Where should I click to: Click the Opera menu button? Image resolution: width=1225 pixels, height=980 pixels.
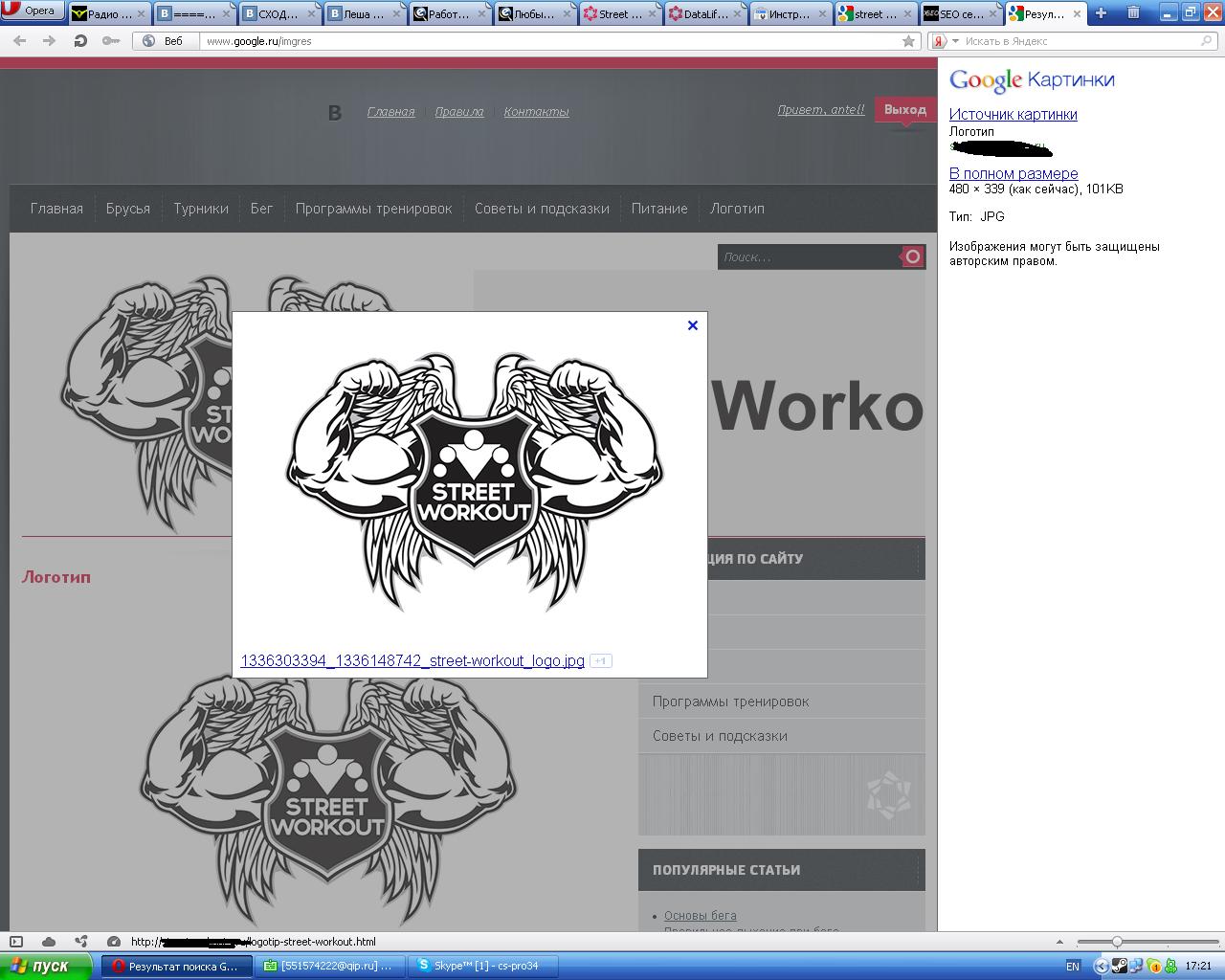[x=33, y=11]
